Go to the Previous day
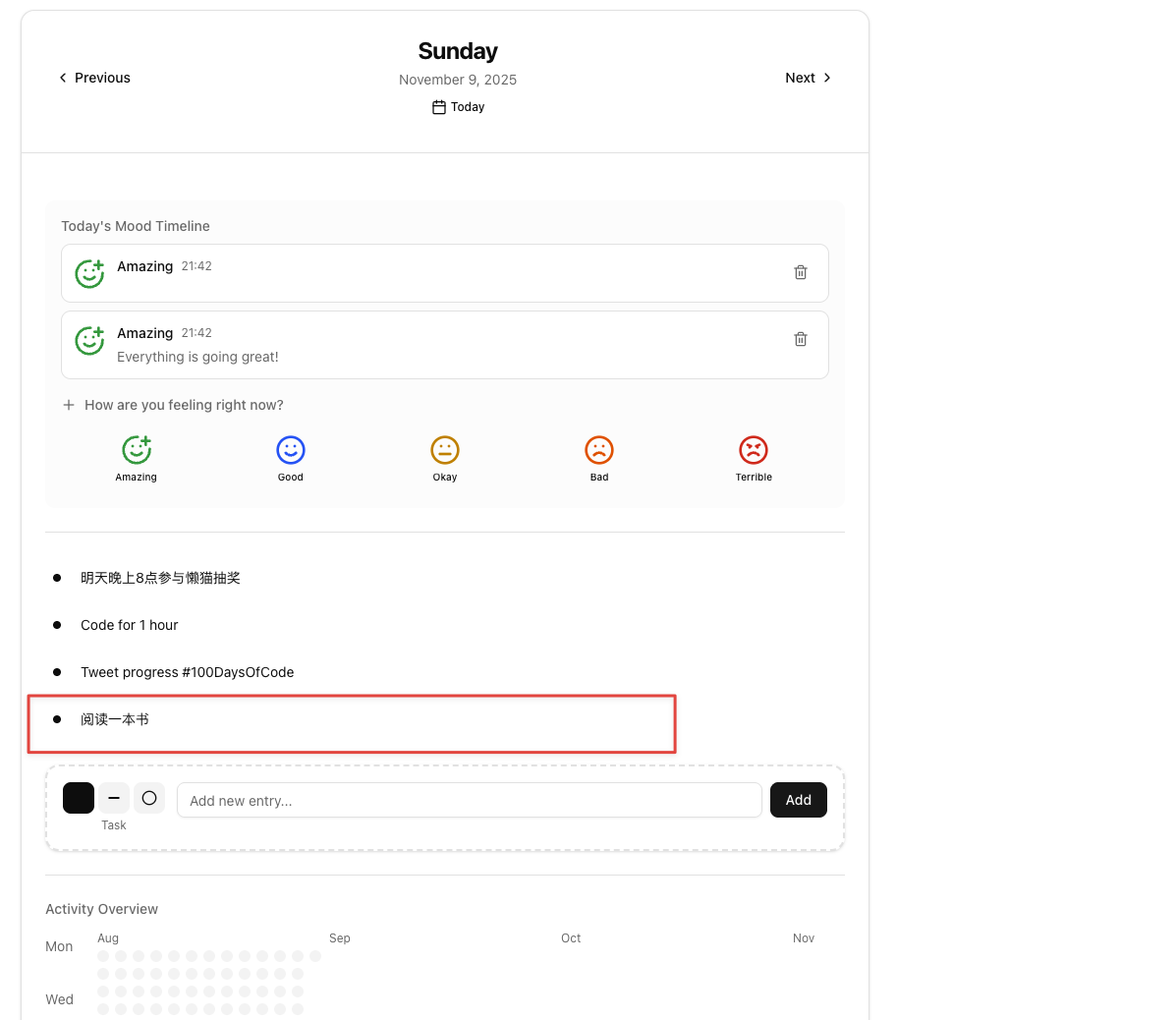Image resolution: width=1176 pixels, height=1020 pixels. 94,78
